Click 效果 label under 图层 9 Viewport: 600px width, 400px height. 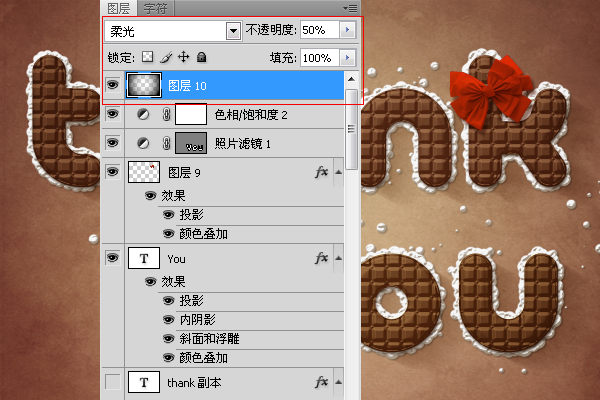click(173, 196)
